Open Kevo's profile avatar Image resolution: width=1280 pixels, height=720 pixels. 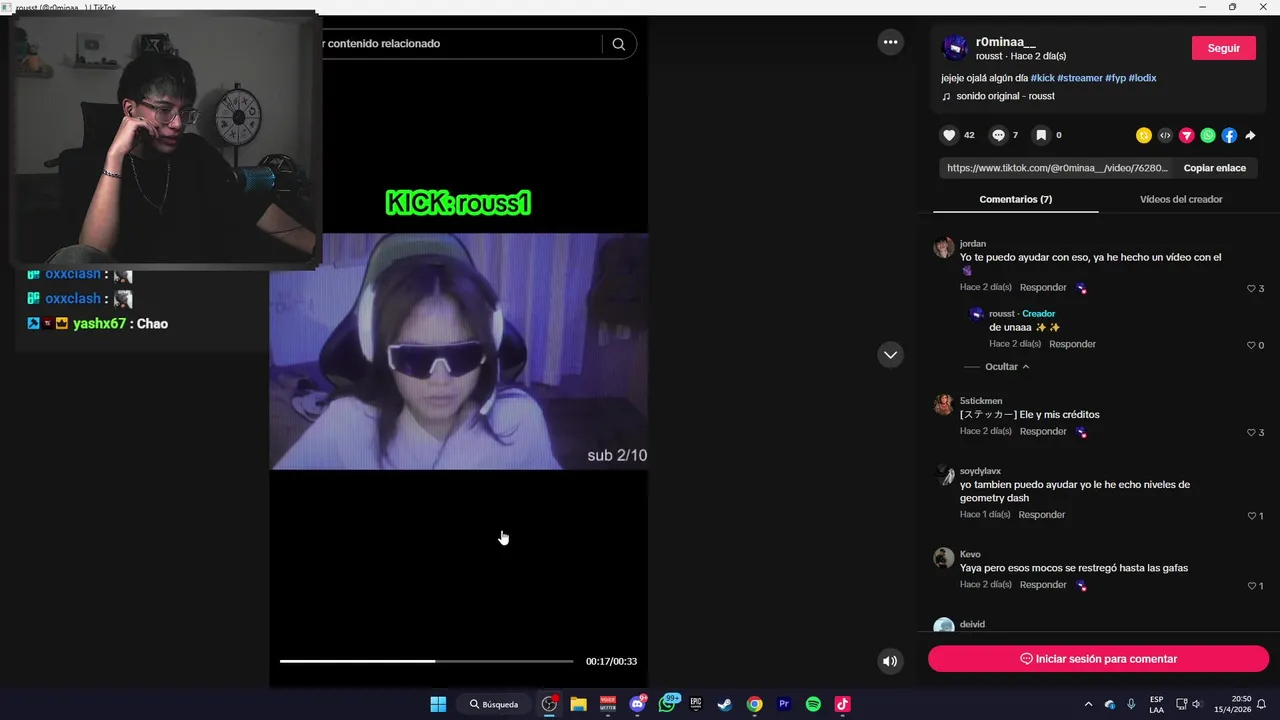coord(944,558)
